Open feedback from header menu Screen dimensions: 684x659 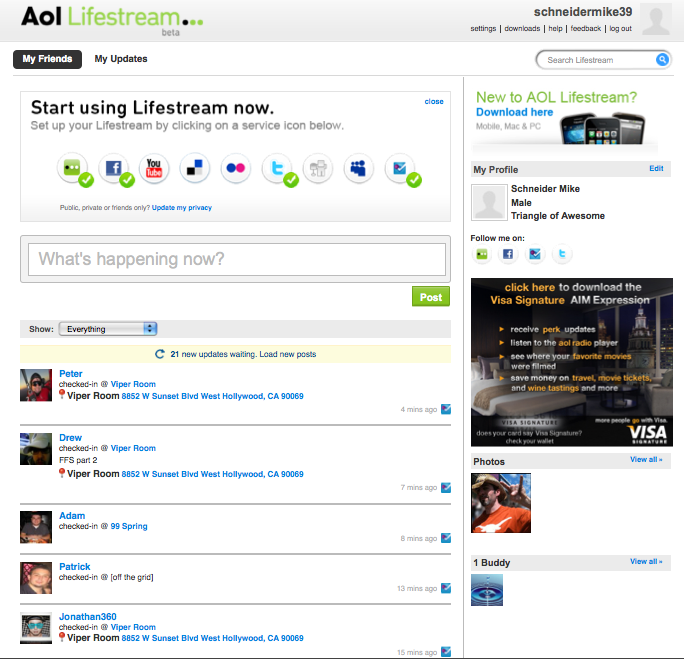[585, 28]
